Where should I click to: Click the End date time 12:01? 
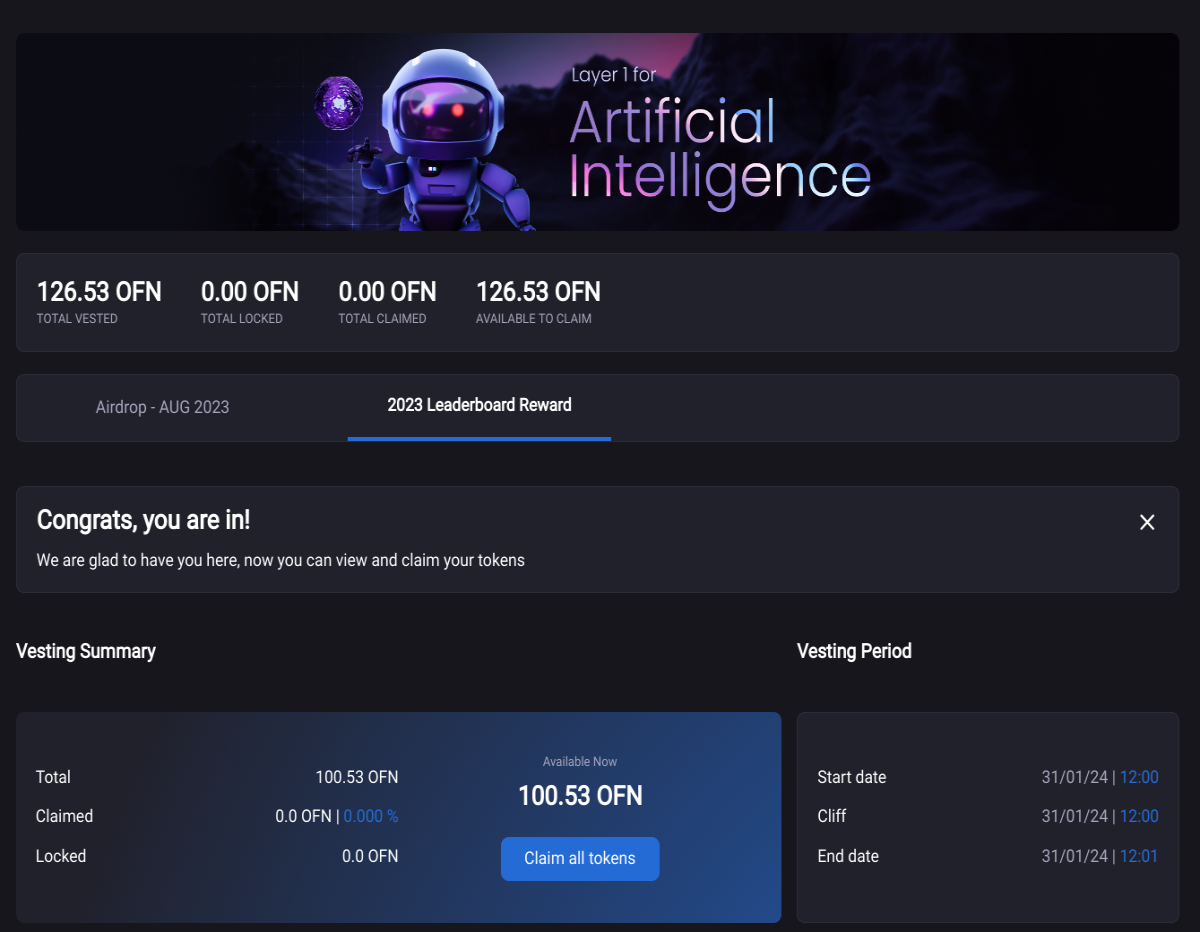(x=1139, y=856)
